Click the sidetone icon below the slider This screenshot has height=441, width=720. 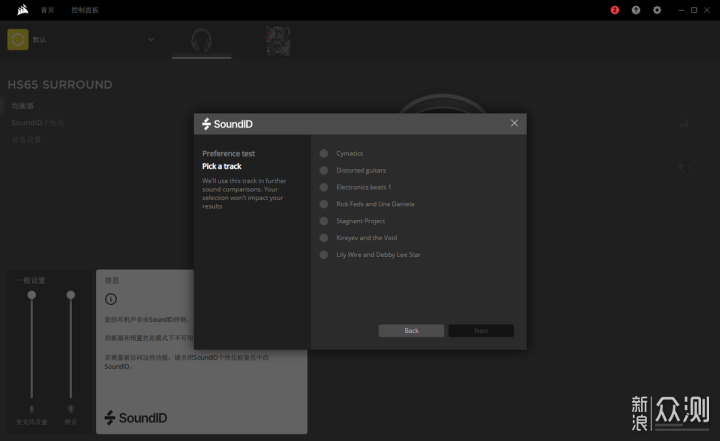pos(71,409)
